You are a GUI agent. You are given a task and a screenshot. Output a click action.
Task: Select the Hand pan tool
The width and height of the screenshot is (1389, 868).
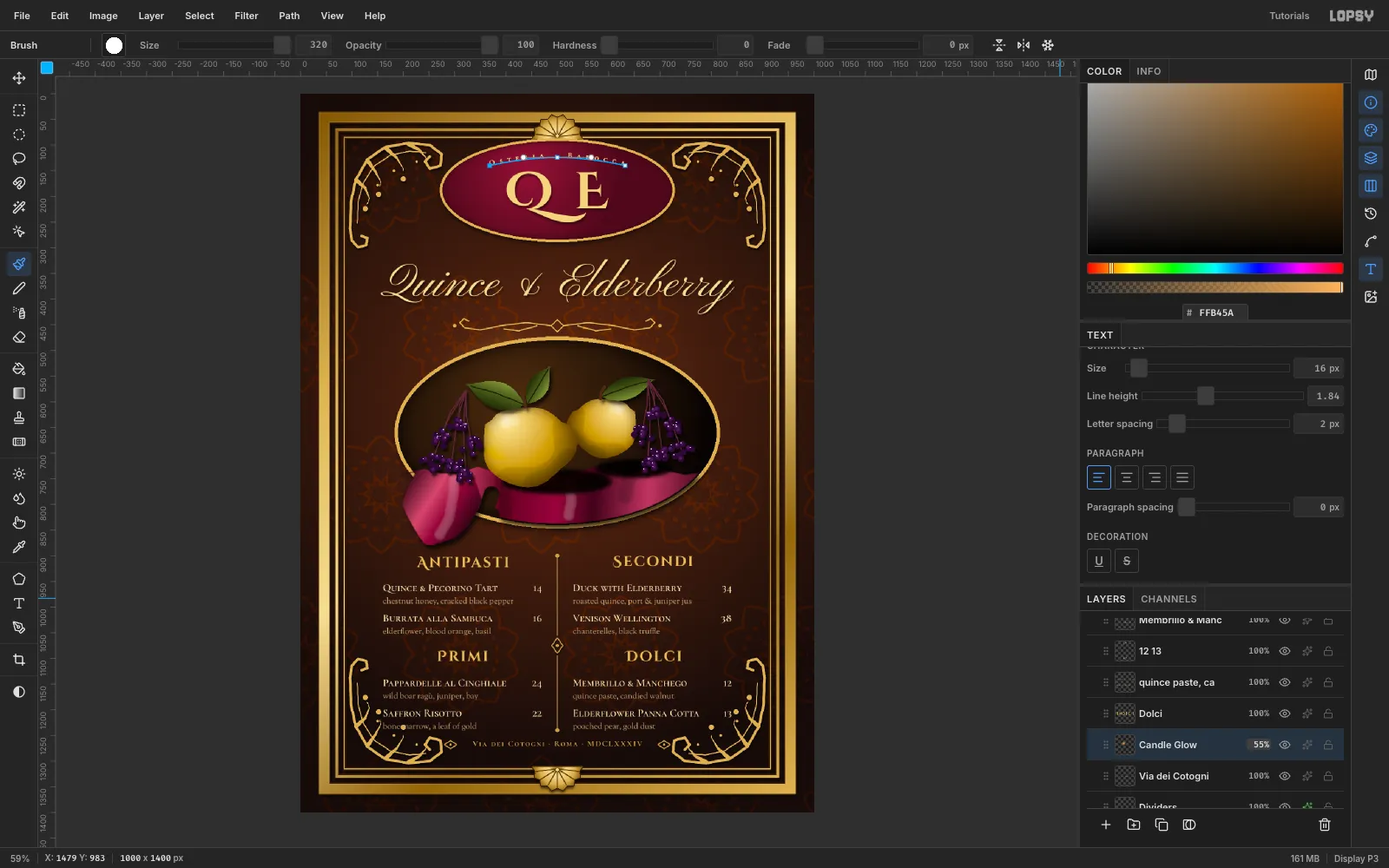19,523
